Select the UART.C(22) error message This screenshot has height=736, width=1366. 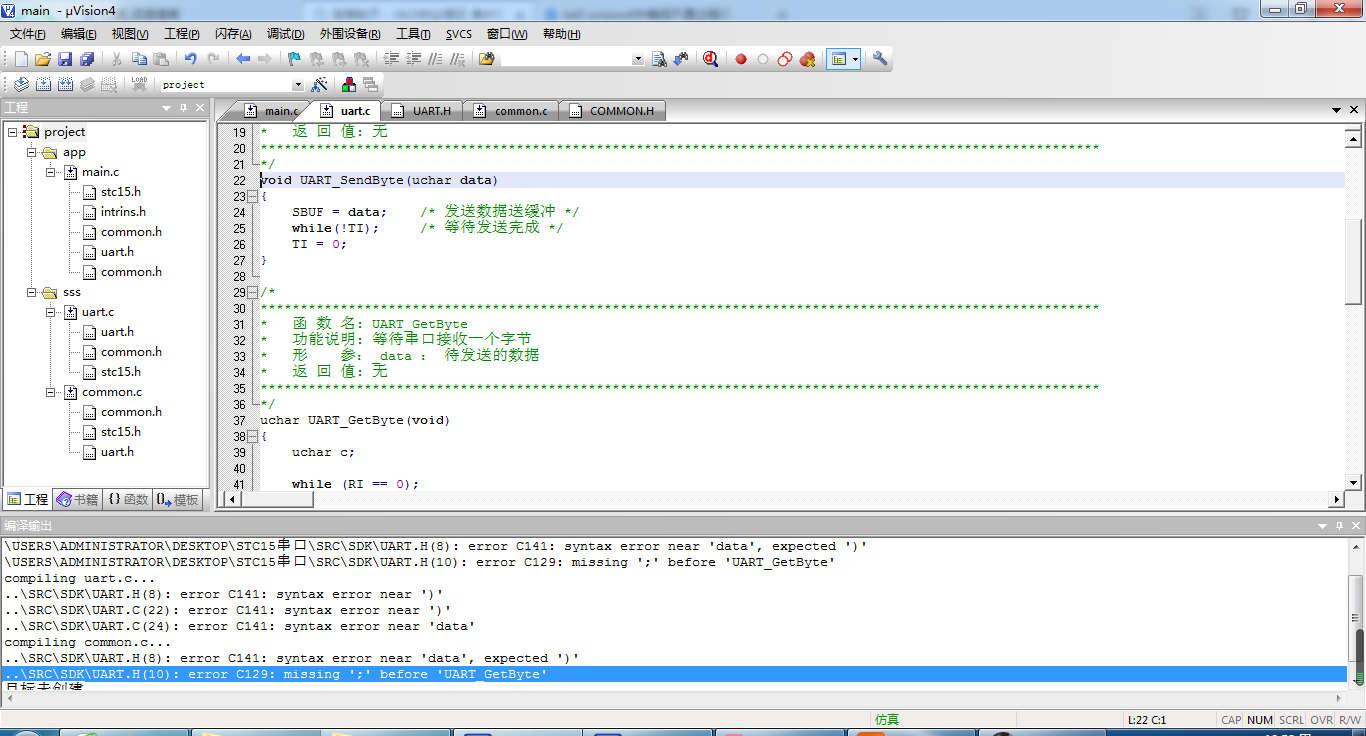coord(228,611)
